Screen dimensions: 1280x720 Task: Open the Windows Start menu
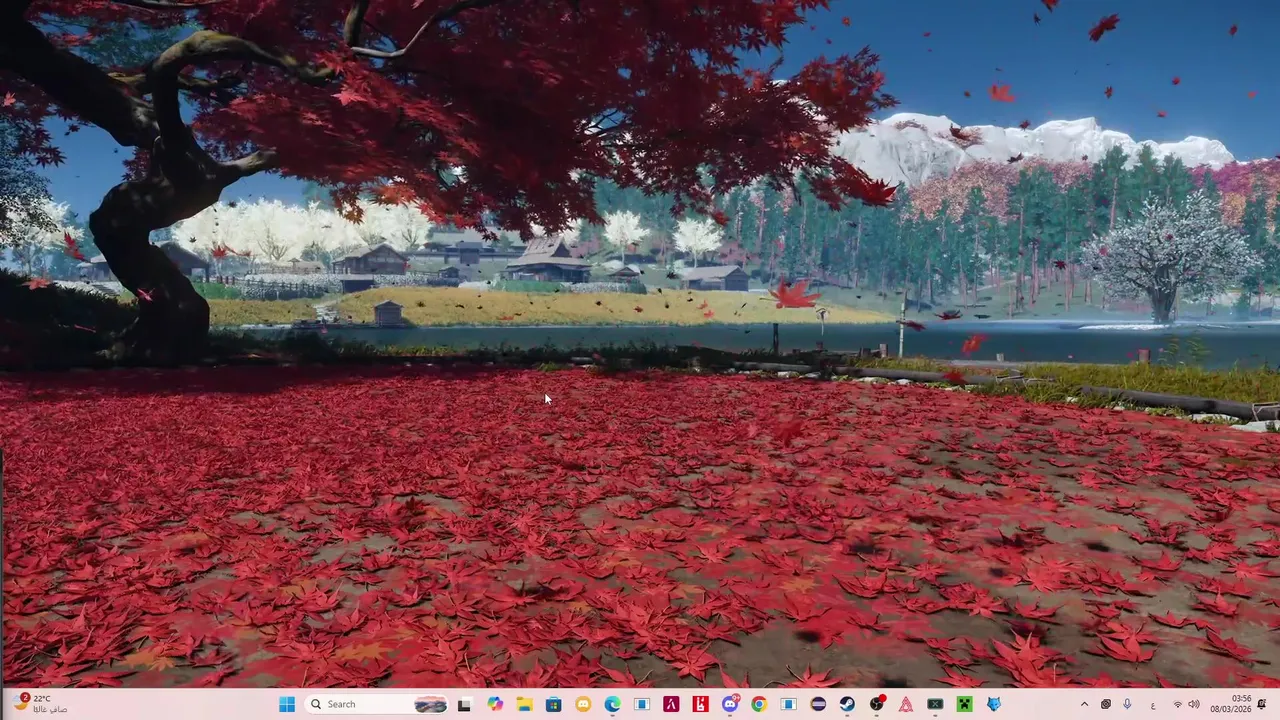point(287,704)
